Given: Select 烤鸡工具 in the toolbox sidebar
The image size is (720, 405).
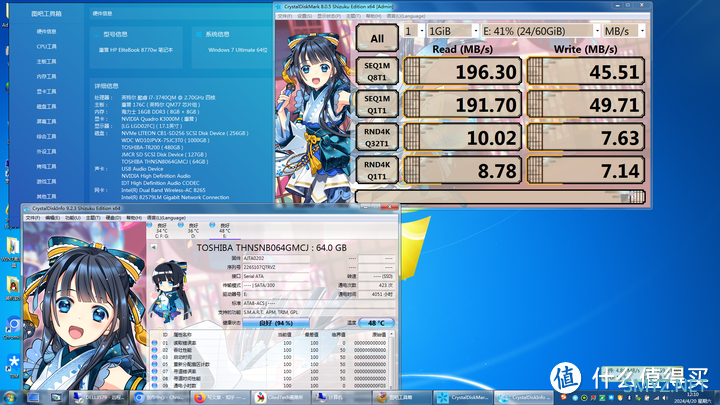Looking at the screenshot, I should (46, 166).
